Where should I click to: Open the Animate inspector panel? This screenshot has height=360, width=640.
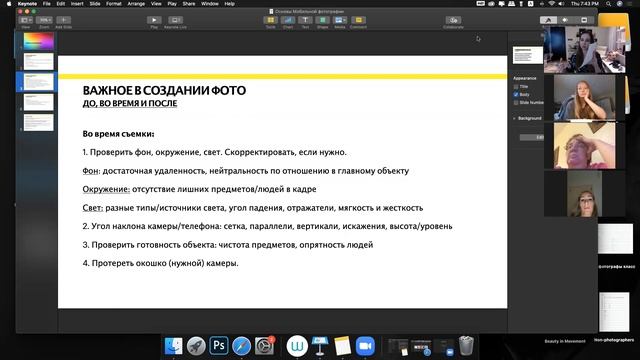pos(565,20)
